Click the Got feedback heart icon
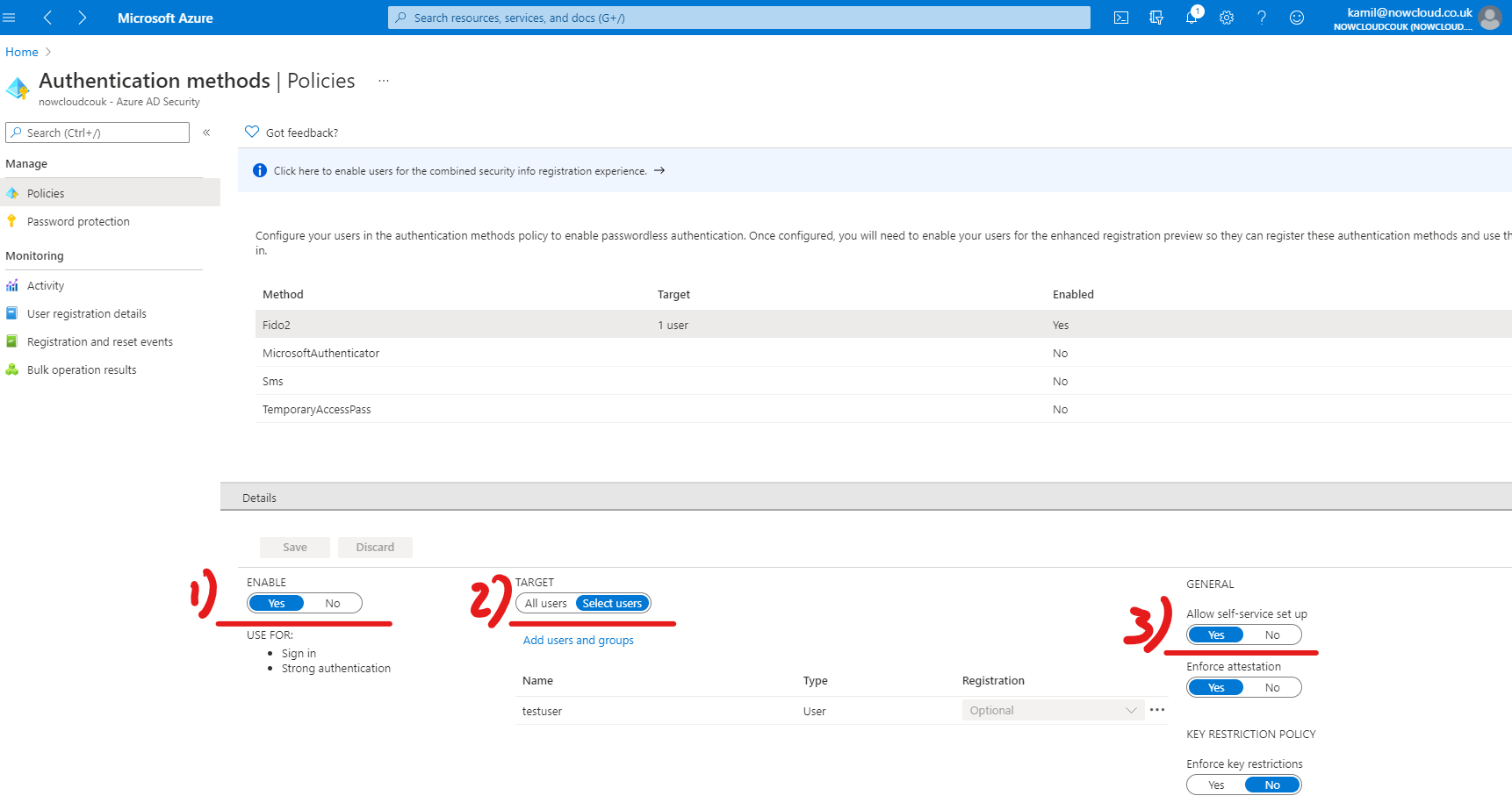This screenshot has width=1512, height=803. point(252,132)
